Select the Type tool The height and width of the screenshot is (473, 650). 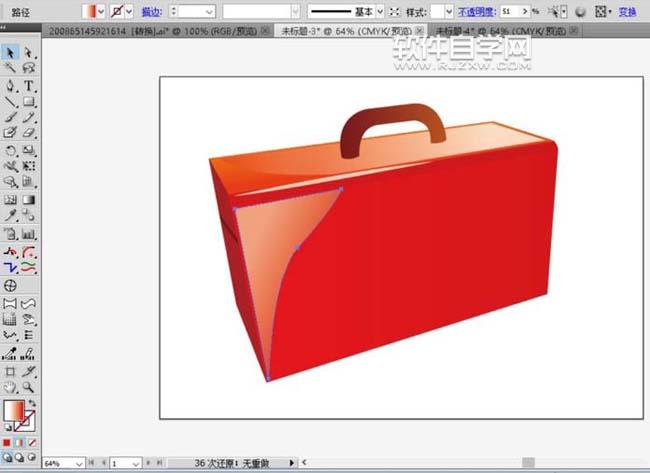(29, 86)
